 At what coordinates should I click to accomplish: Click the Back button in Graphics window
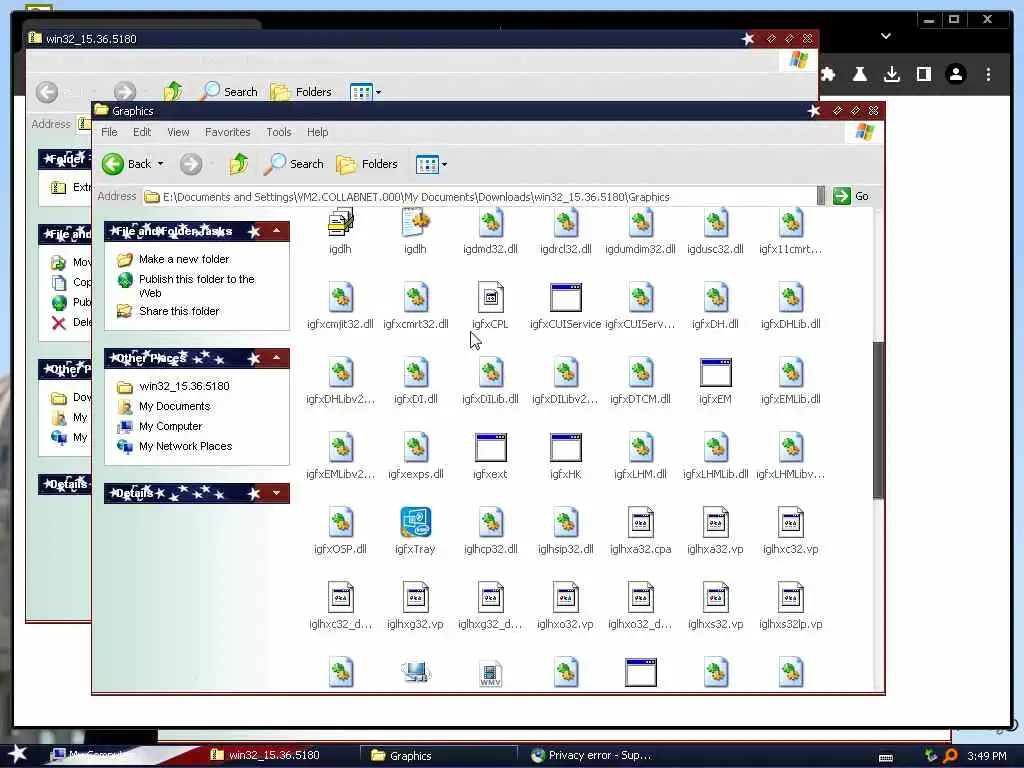127,164
